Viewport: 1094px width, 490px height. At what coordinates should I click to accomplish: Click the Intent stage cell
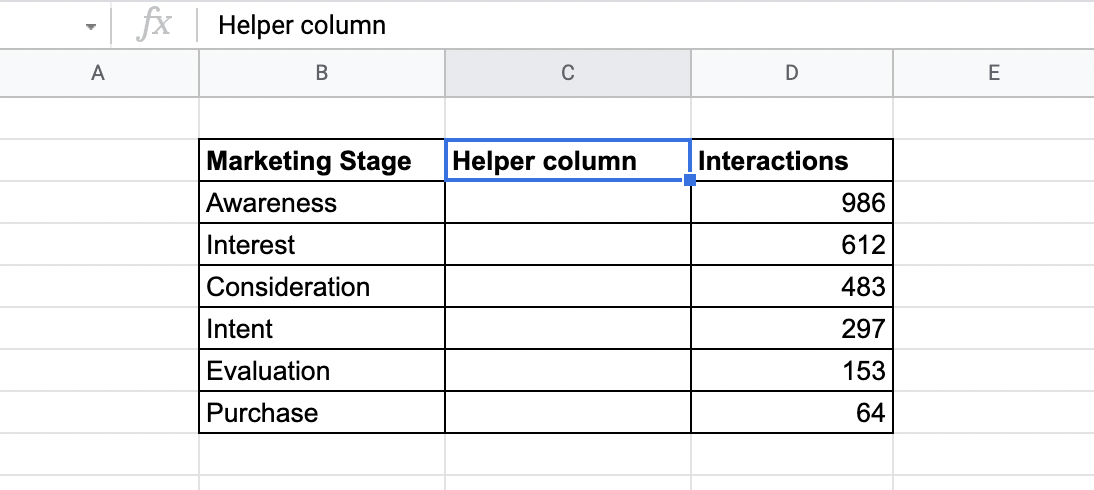pyautogui.click(x=321, y=329)
